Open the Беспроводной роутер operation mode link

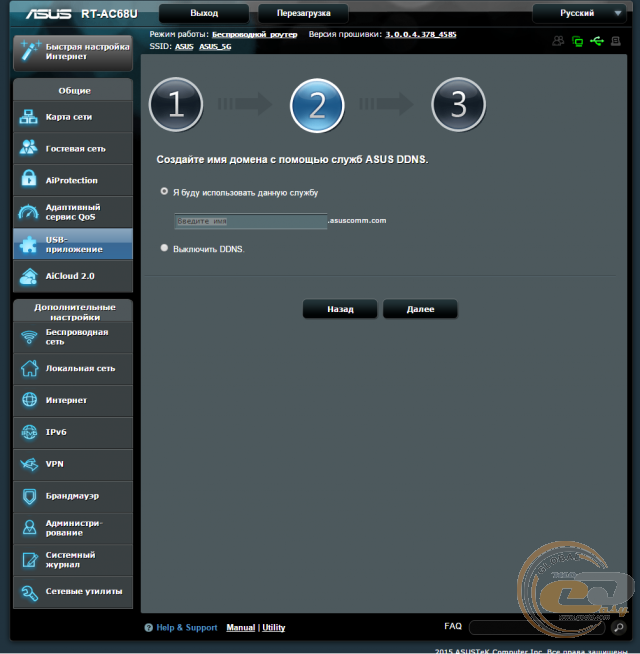254,35
